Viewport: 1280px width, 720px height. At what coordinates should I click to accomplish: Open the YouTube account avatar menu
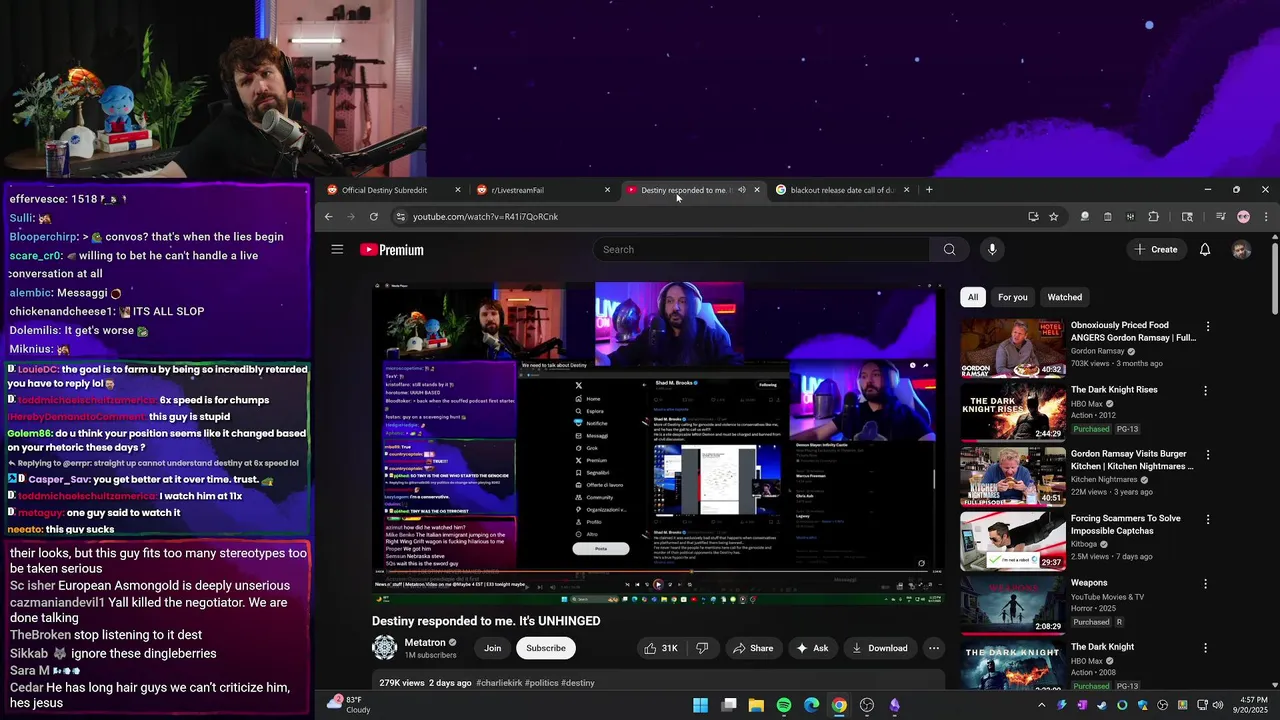coord(1241,249)
